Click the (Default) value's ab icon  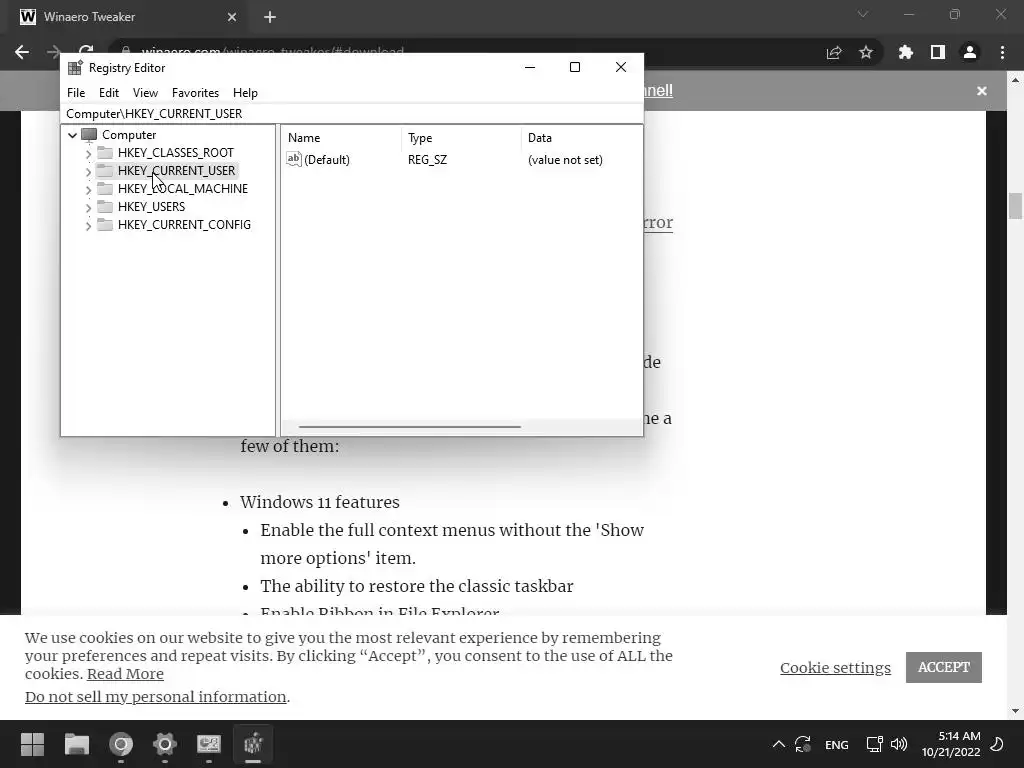click(294, 159)
